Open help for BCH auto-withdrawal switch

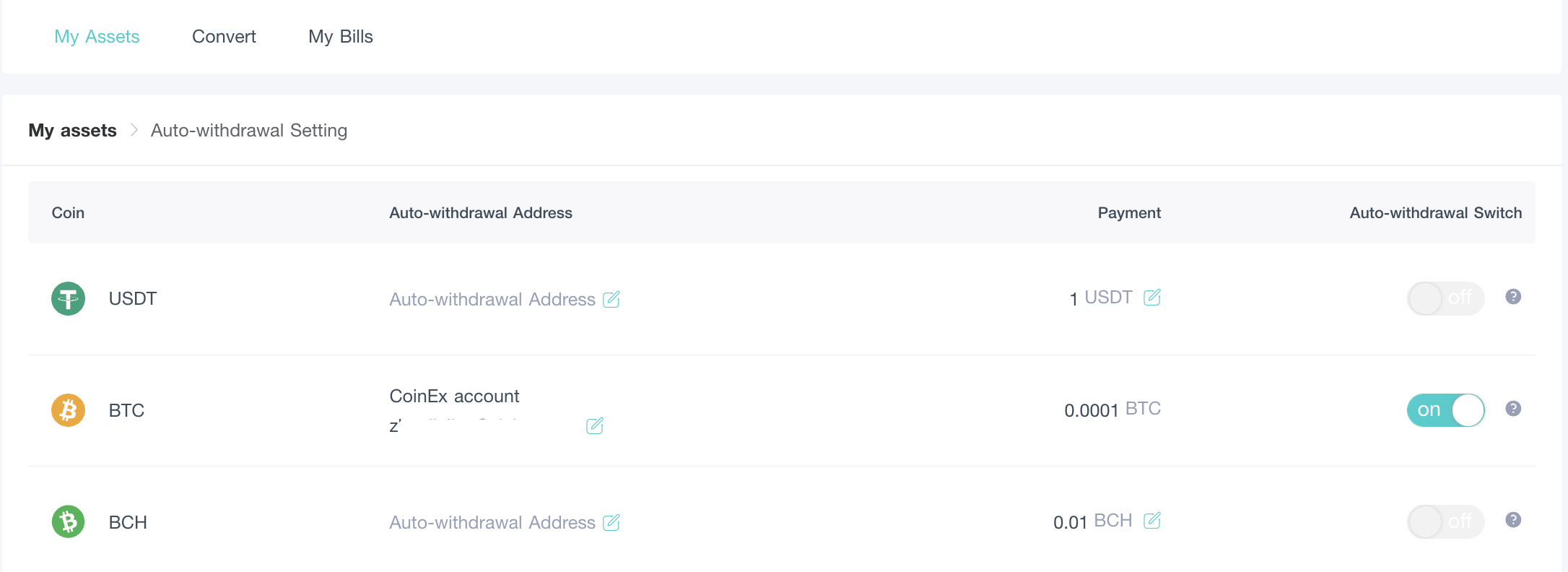tap(1513, 520)
